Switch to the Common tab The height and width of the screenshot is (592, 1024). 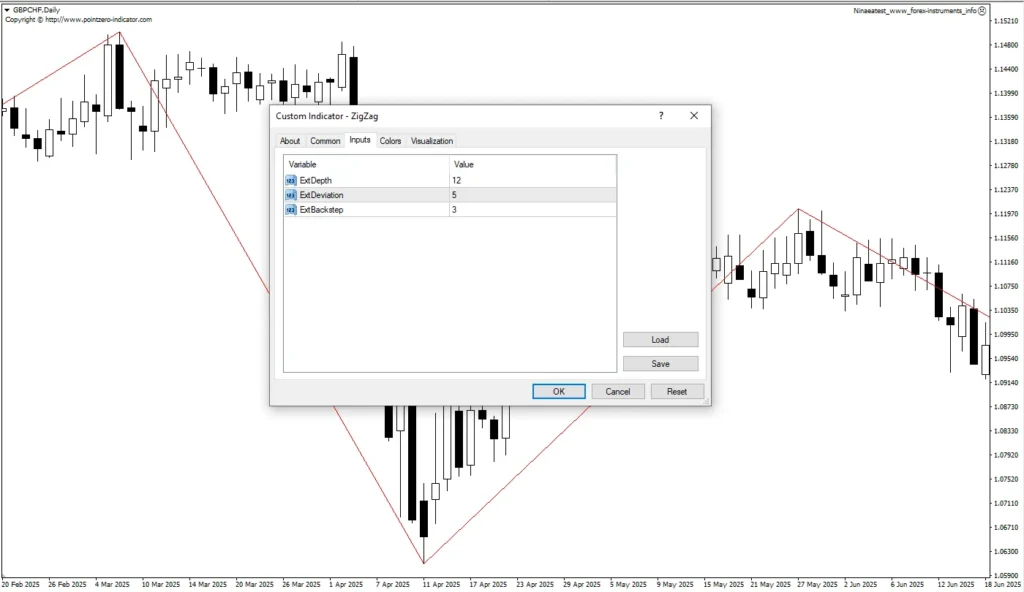tap(325, 140)
